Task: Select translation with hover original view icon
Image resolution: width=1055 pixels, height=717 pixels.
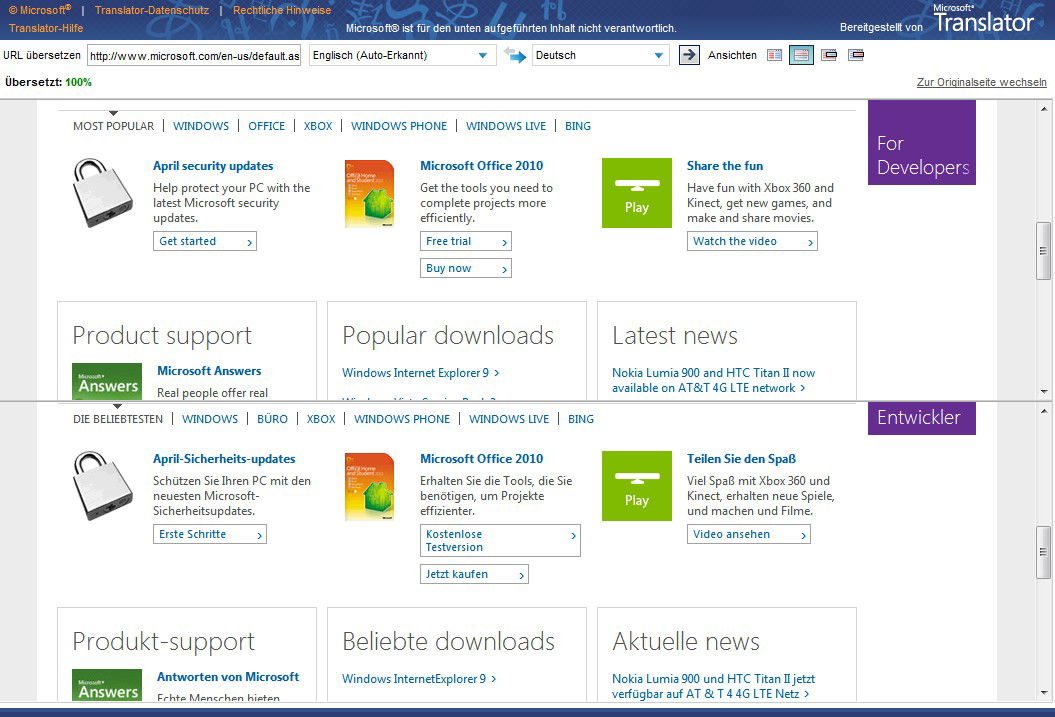Action: click(856, 55)
